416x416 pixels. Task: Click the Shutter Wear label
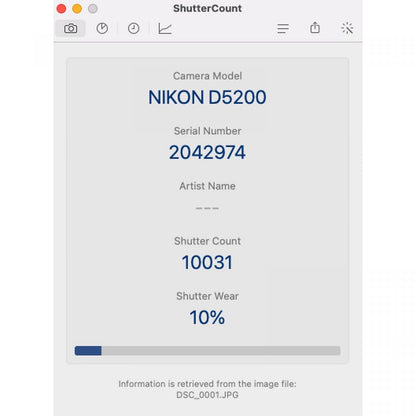click(x=207, y=296)
